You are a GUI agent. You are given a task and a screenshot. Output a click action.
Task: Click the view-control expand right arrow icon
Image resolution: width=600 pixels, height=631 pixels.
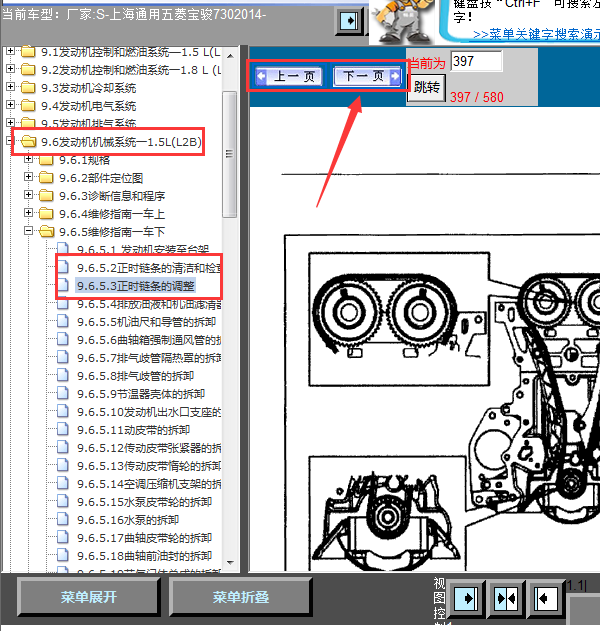[466, 599]
